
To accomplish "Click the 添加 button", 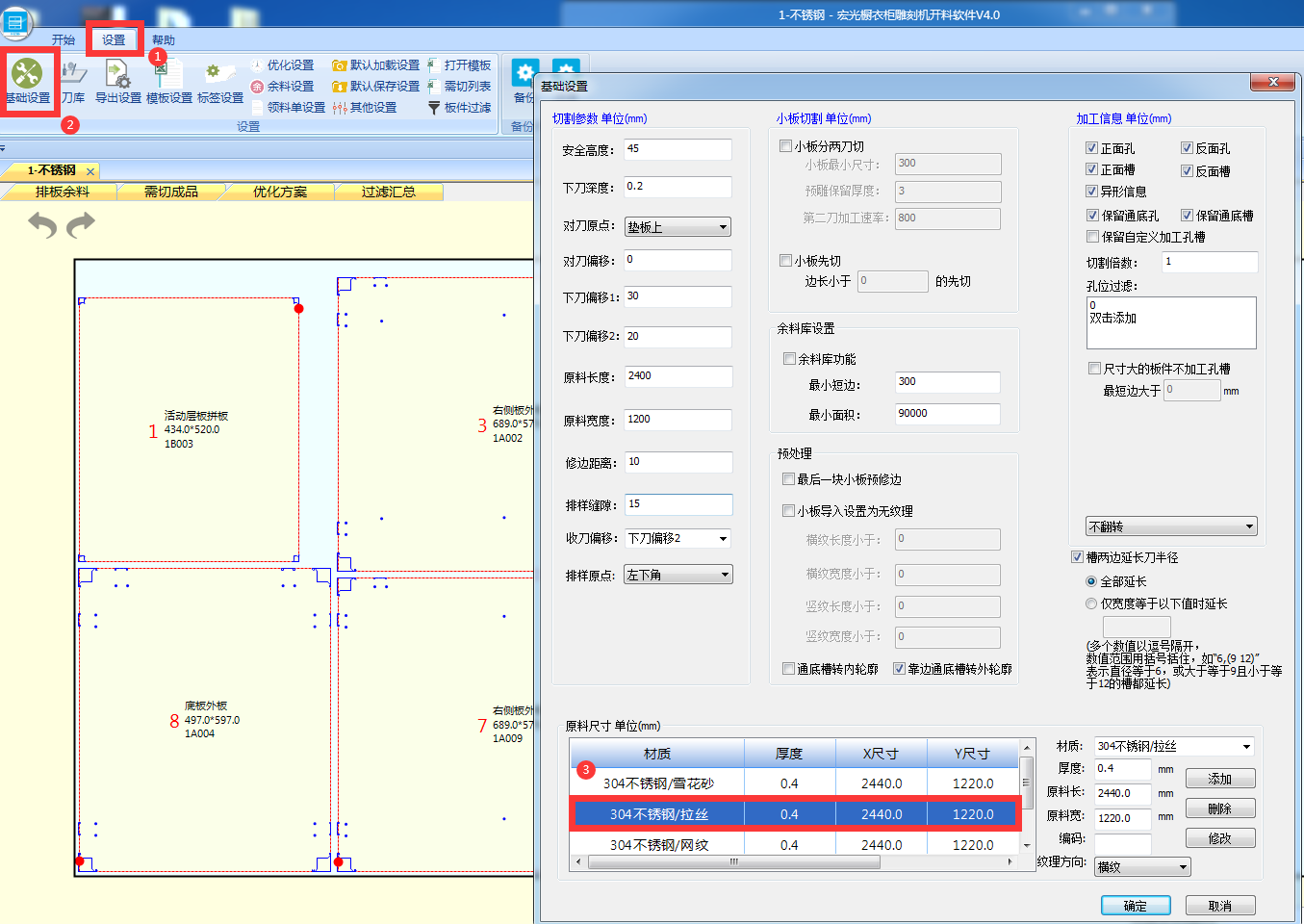I will pyautogui.click(x=1220, y=779).
